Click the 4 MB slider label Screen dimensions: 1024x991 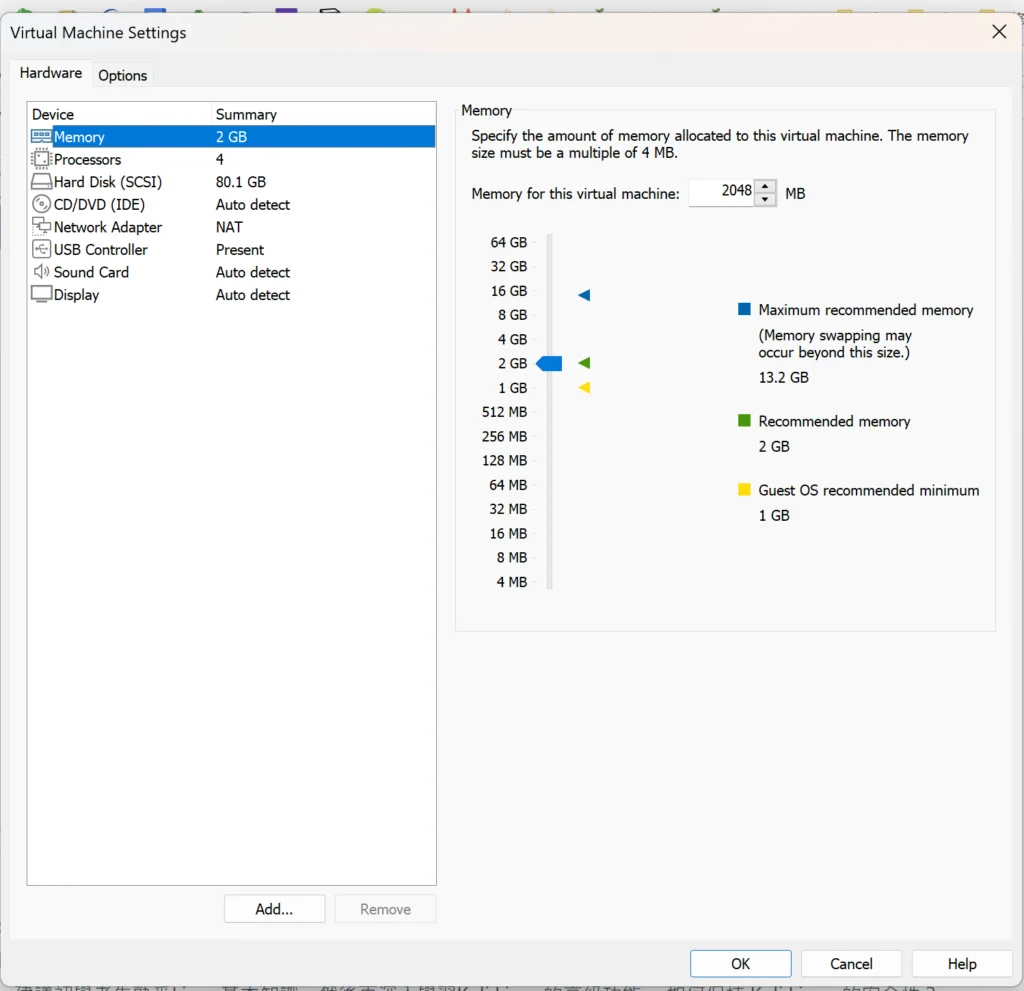click(x=512, y=582)
